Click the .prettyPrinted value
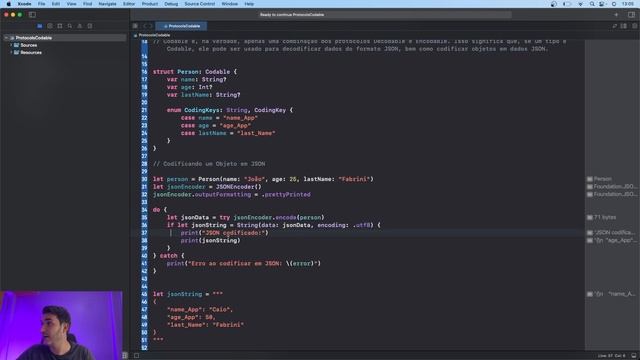 286,194
